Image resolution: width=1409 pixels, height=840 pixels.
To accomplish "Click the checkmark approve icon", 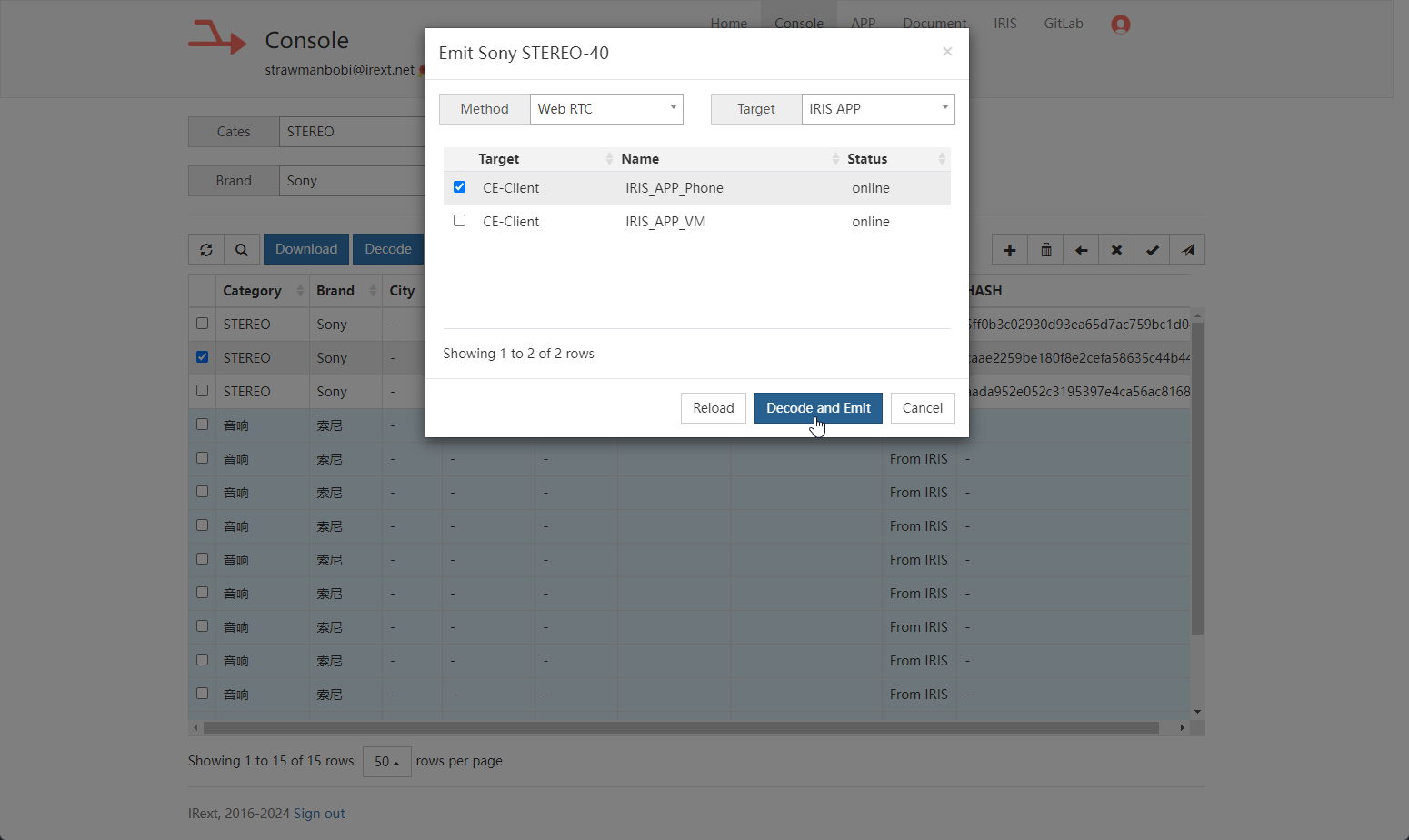I will tap(1152, 250).
